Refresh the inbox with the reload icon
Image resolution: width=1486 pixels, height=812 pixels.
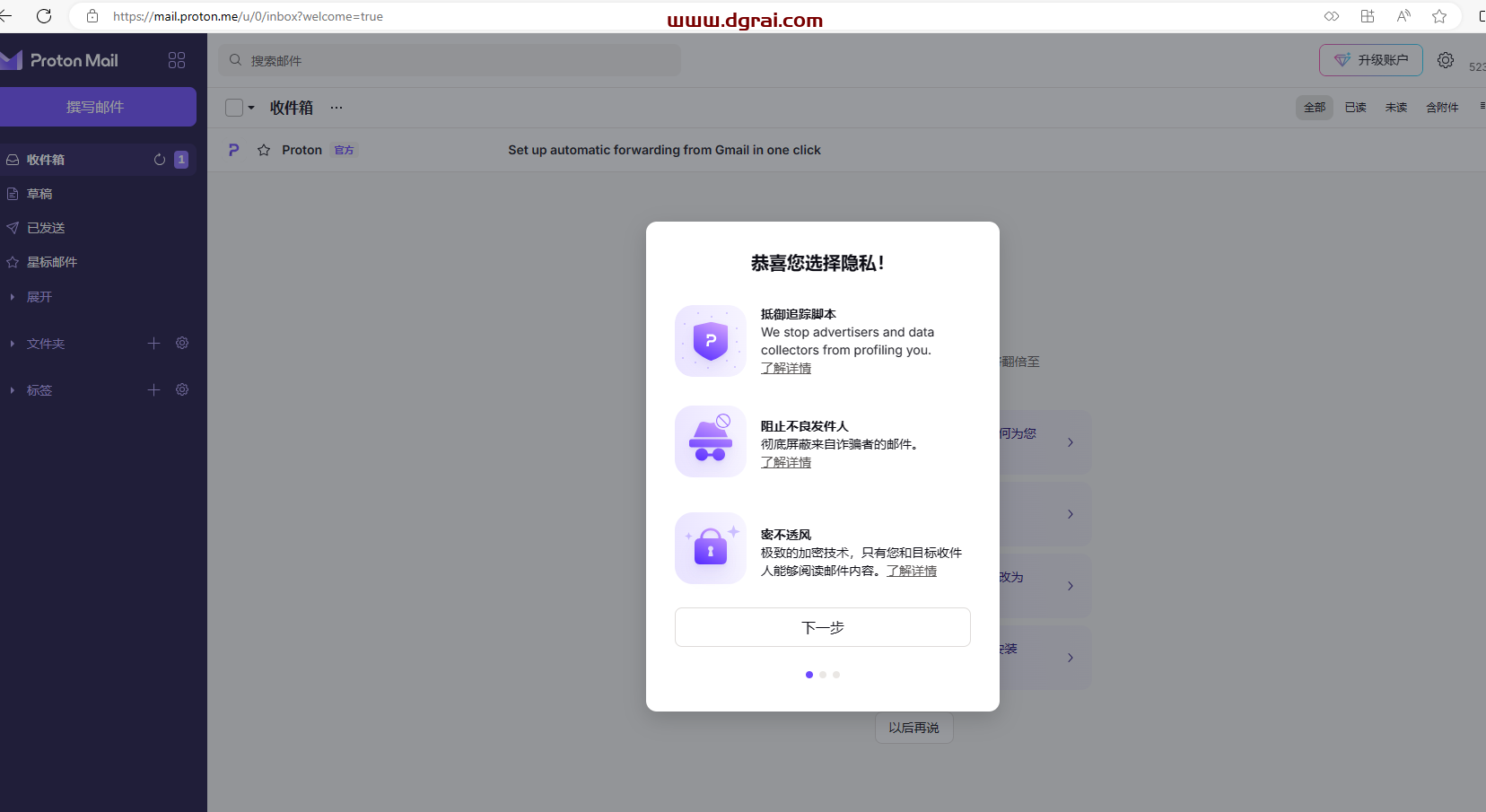159,159
